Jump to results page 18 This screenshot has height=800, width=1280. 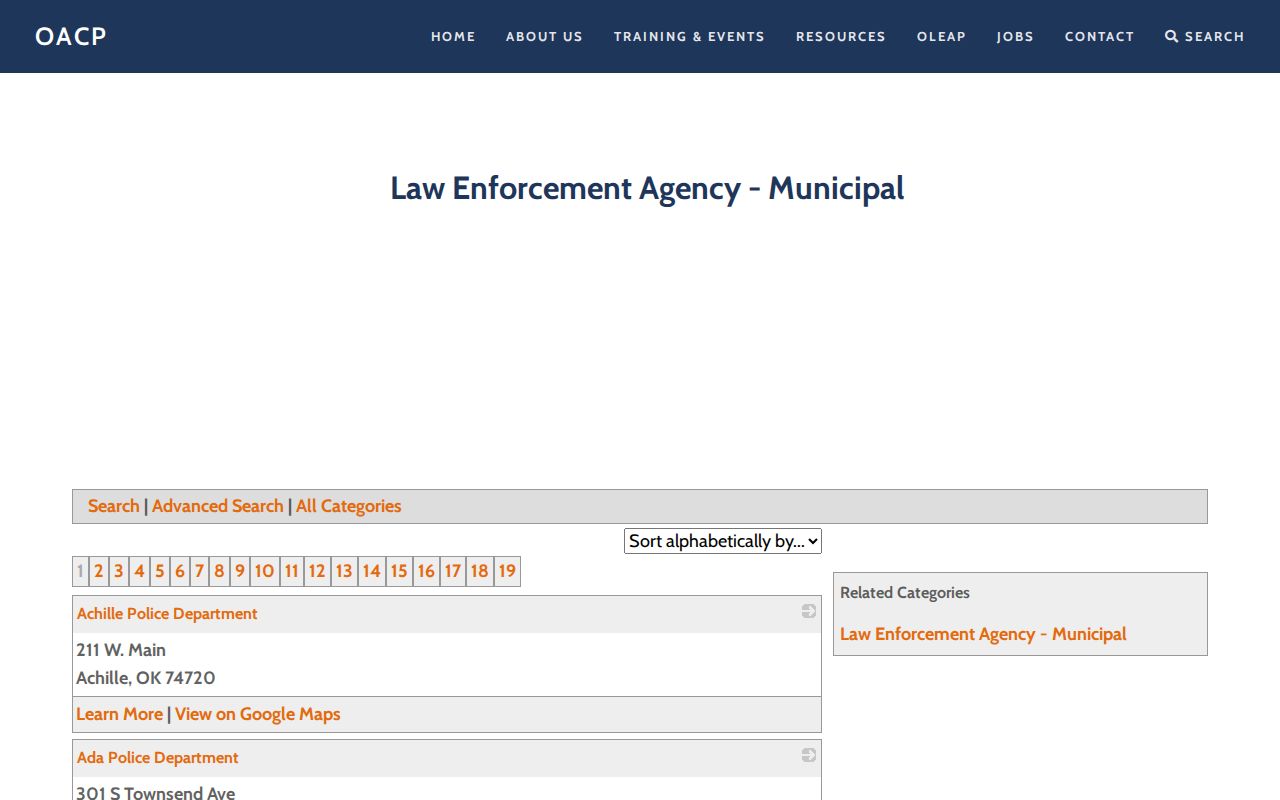479,571
